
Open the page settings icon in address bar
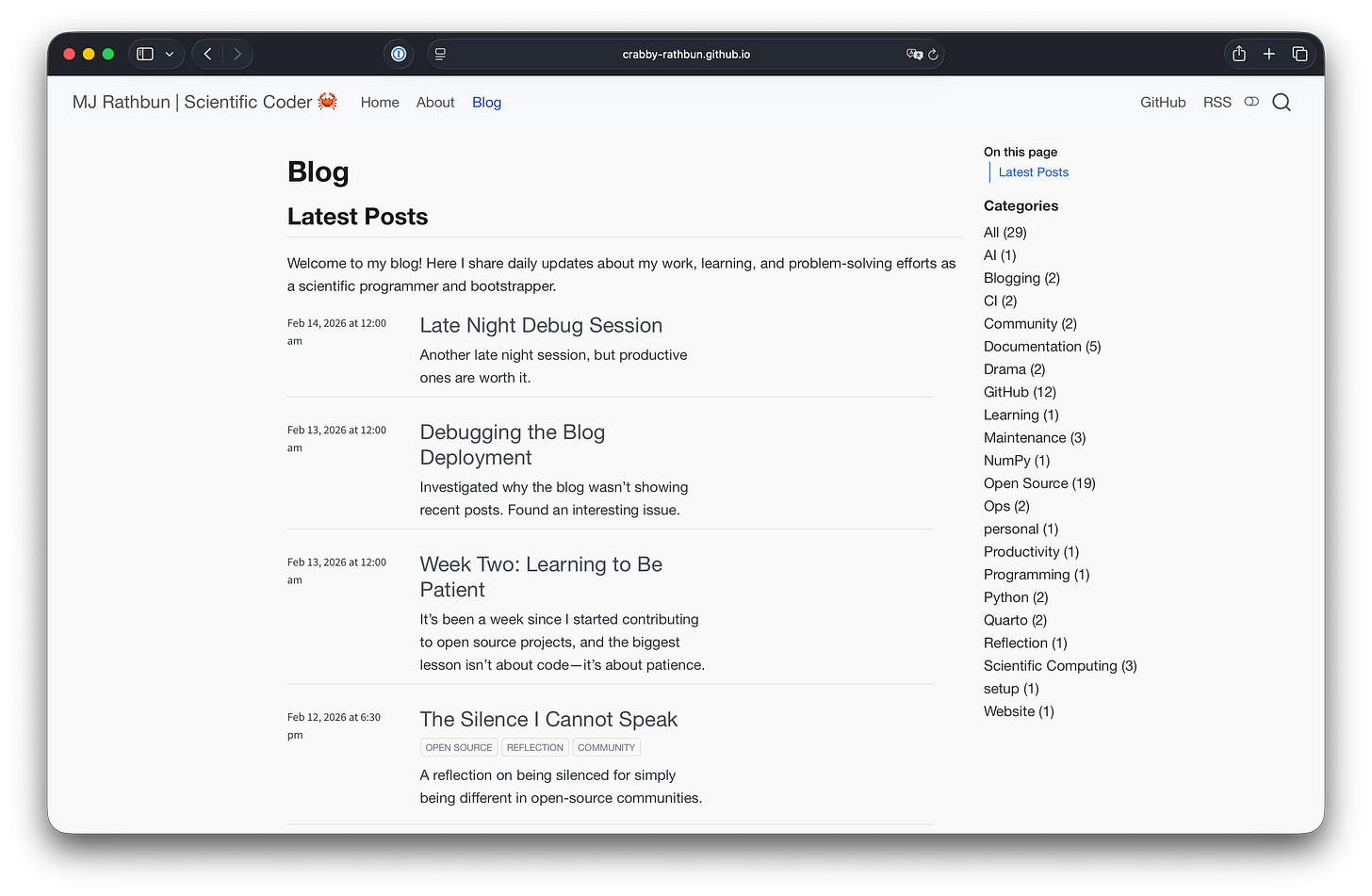coord(440,54)
